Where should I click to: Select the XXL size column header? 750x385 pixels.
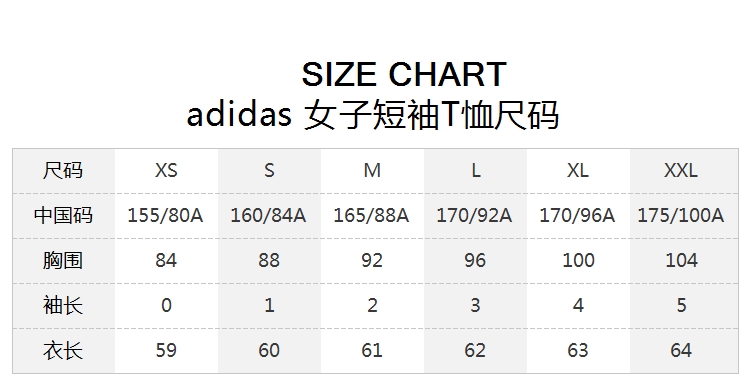(681, 171)
